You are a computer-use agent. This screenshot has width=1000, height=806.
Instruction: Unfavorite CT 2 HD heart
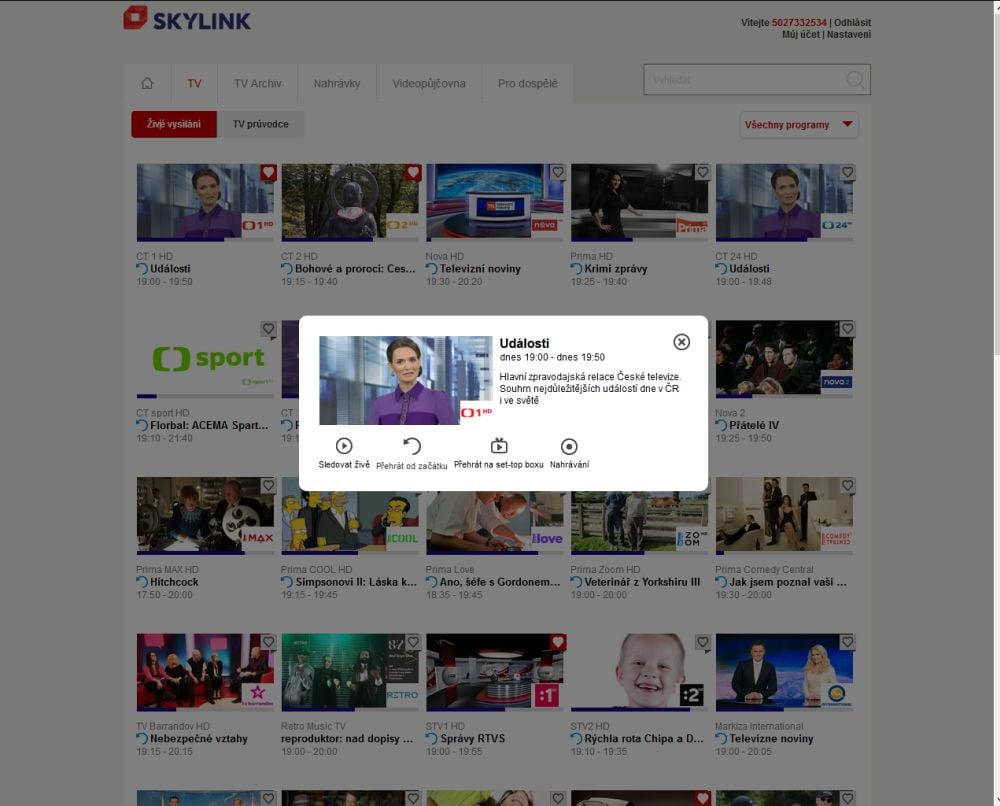(413, 172)
